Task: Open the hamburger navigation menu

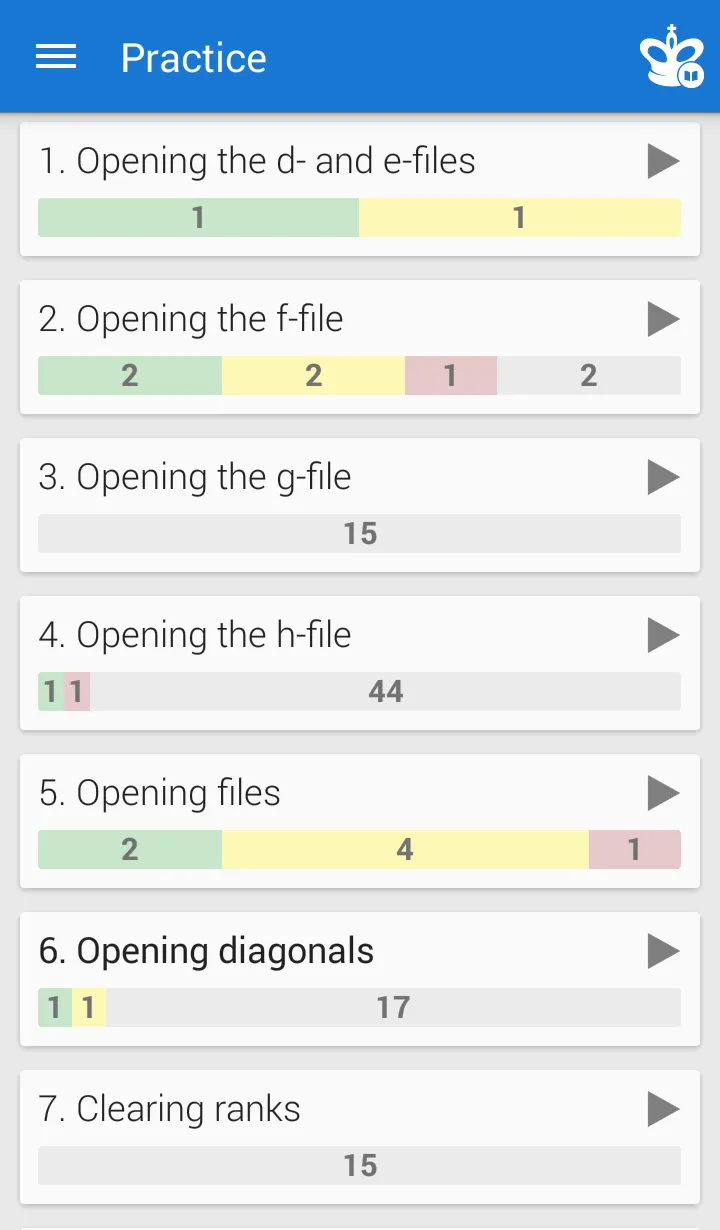Action: 56,58
